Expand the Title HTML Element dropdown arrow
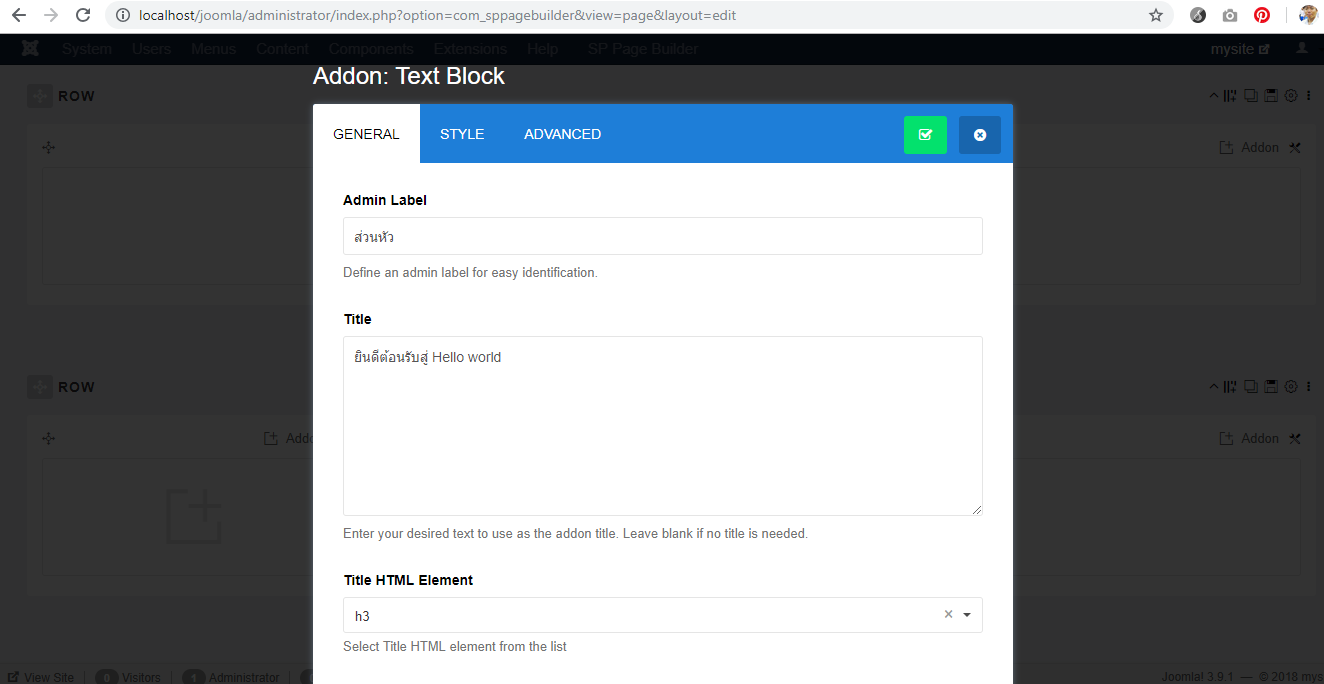This screenshot has height=684, width=1324. (x=967, y=615)
